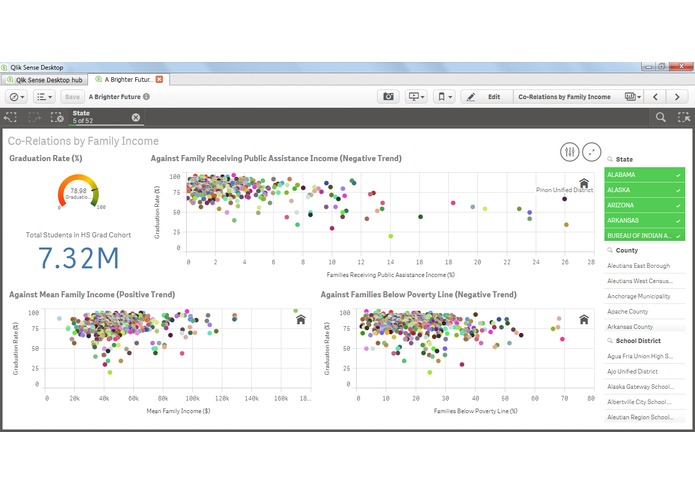695x494 pixels.
Task: Remove the State selection
Action: pyautogui.click(x=136, y=117)
